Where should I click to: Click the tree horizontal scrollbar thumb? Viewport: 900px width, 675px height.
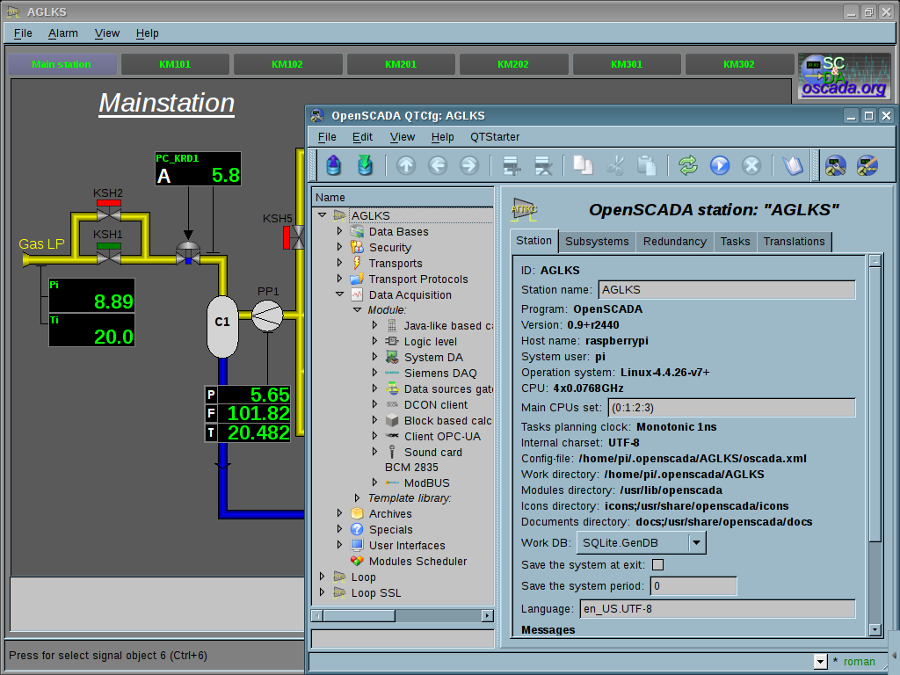pos(359,615)
